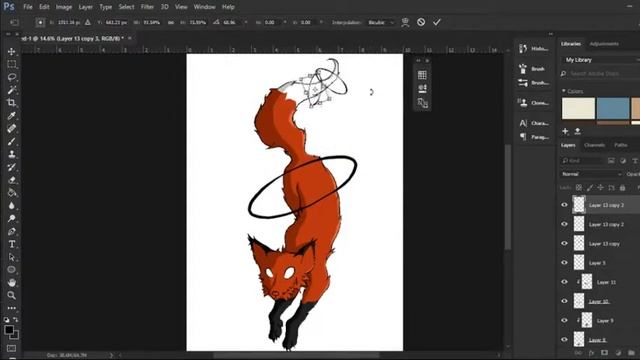
Task: Select the Ellipse shape tool
Action: click(x=11, y=269)
